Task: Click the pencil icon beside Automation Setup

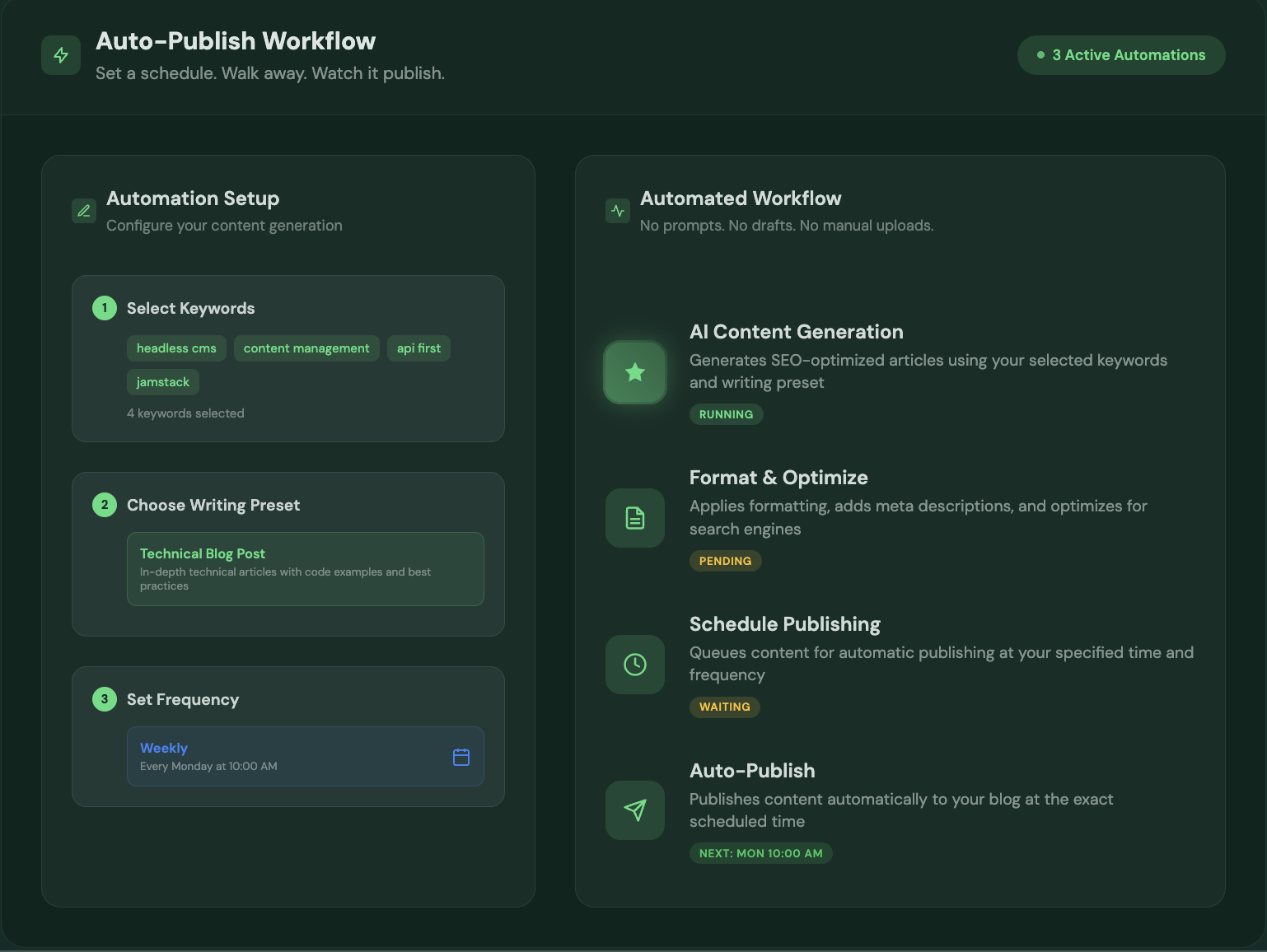Action: [84, 211]
